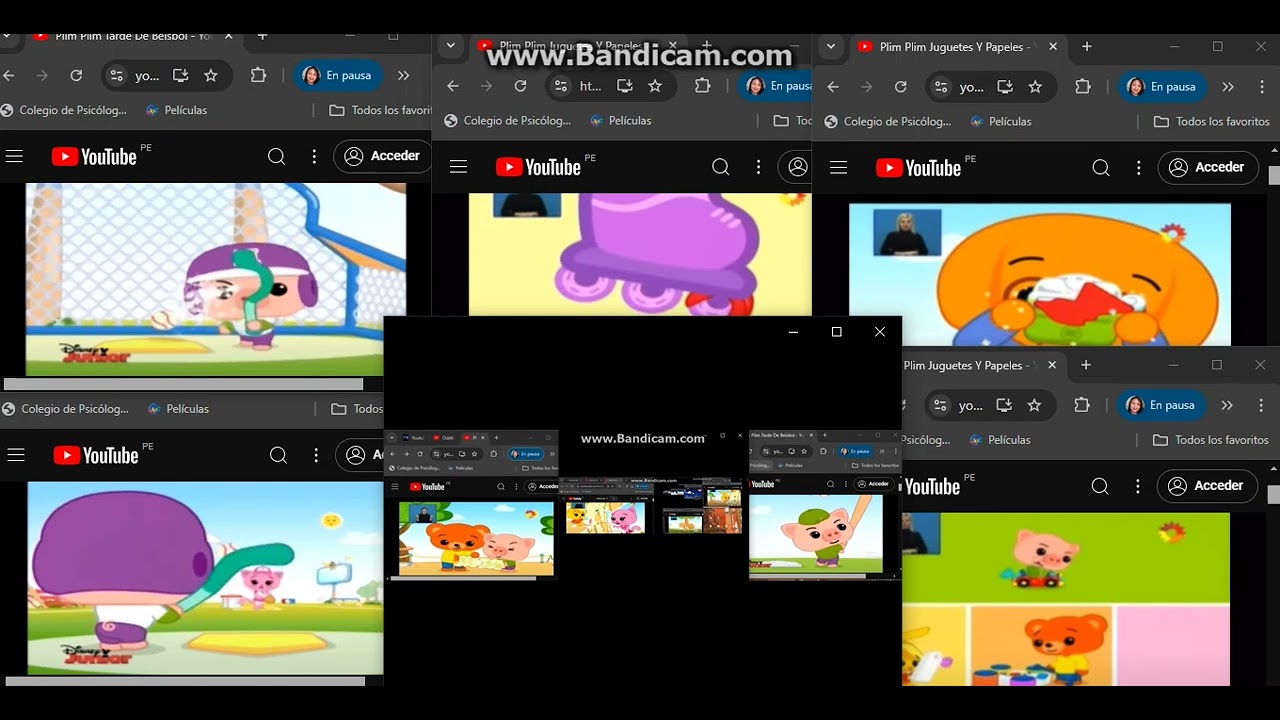1280x720 pixels.
Task: Install-app icon in the top-right window address bar
Action: point(1004,87)
